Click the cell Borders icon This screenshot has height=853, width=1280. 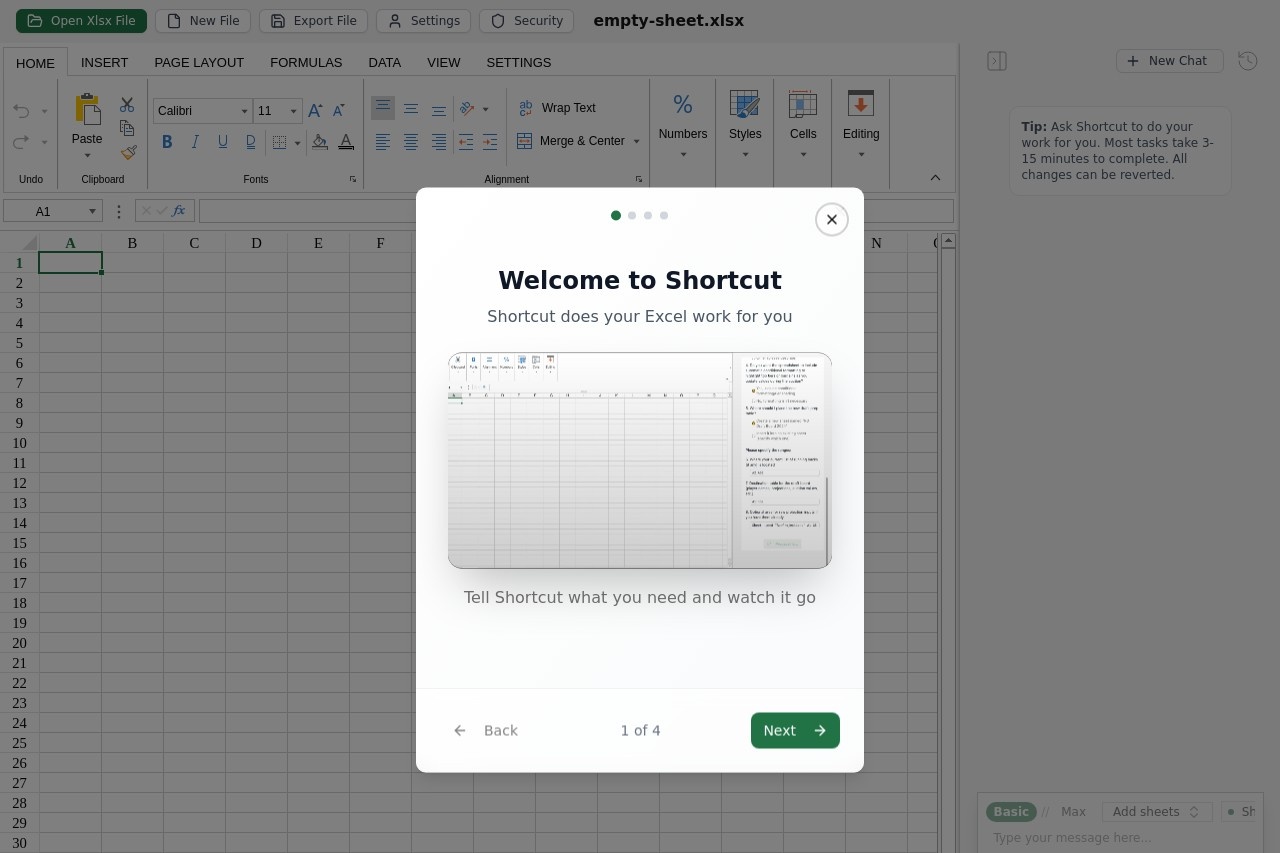(279, 142)
